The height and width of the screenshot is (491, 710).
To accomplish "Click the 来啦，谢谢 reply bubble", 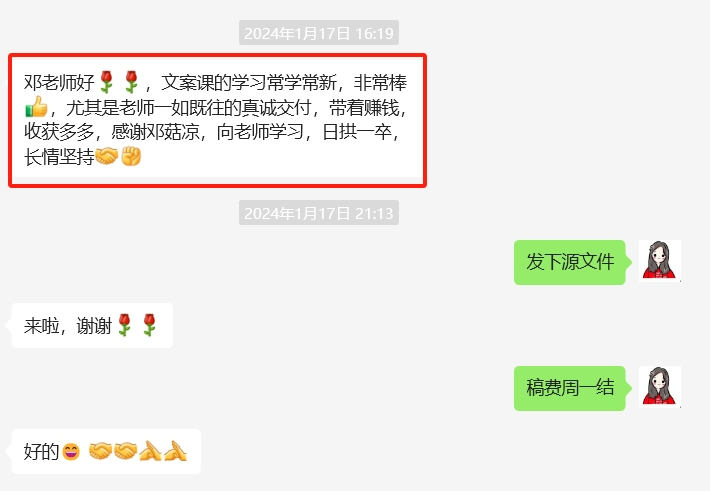I will (92, 326).
